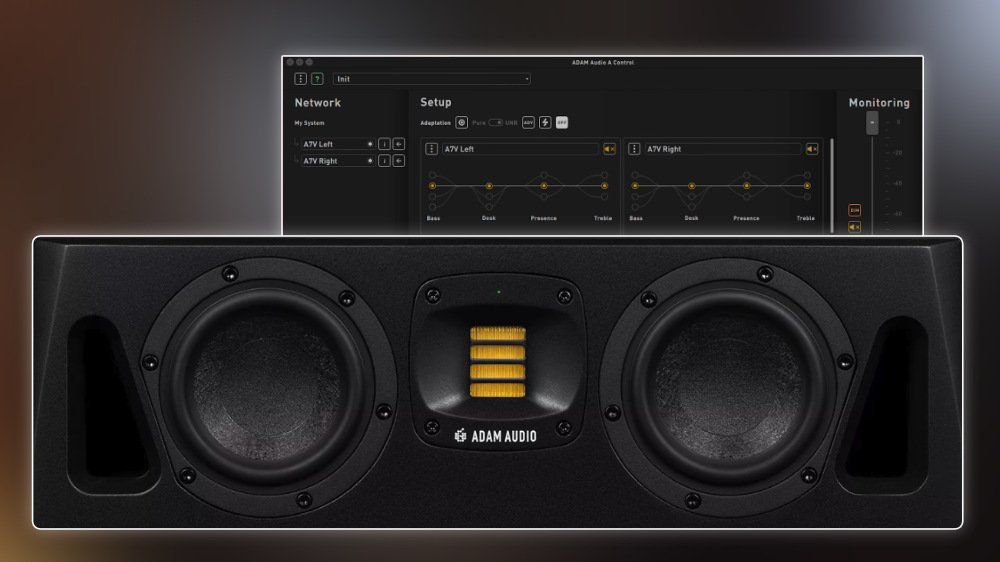
Task: Show info for A7V Right in Network
Action: pos(384,161)
